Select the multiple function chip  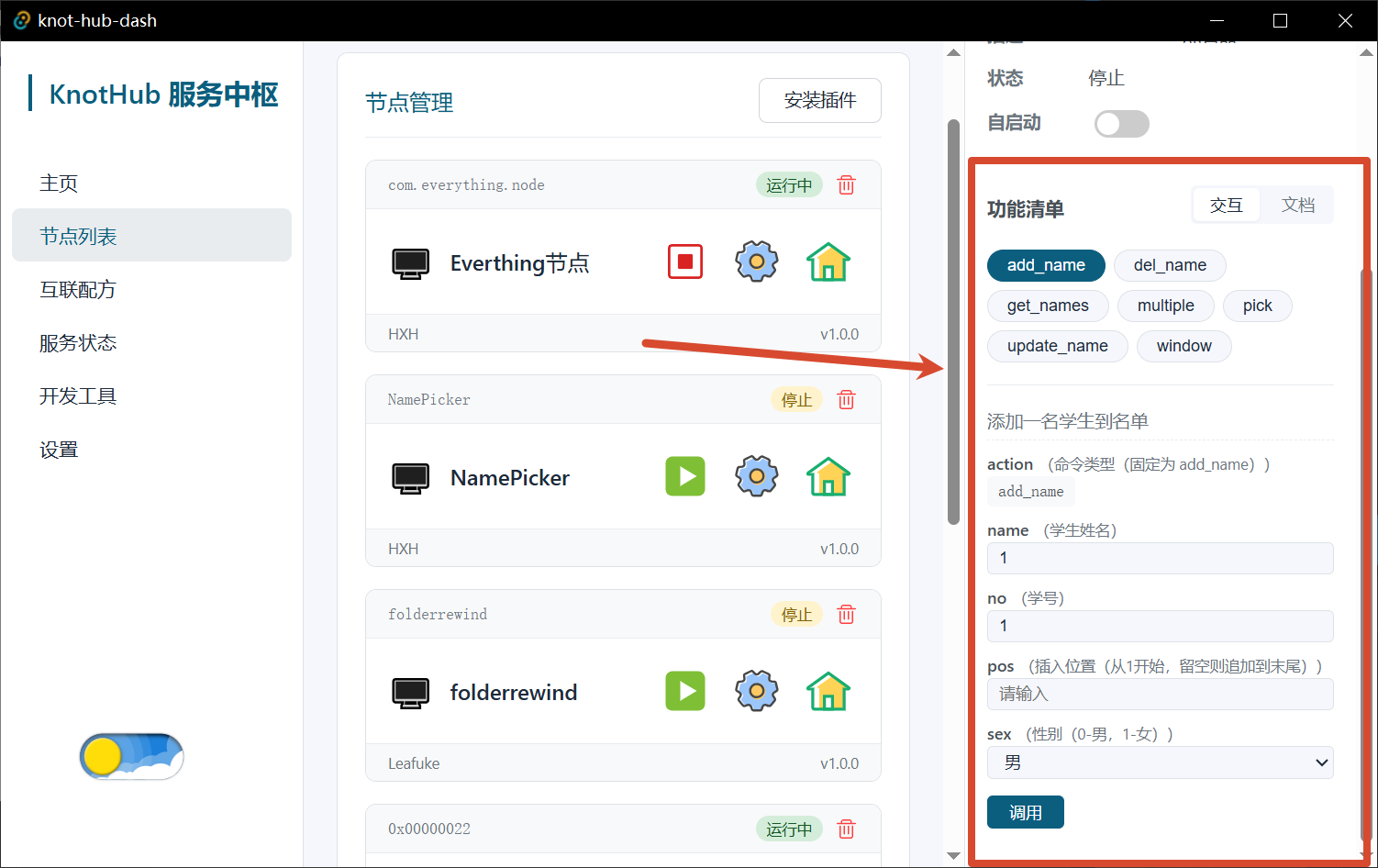click(1166, 306)
